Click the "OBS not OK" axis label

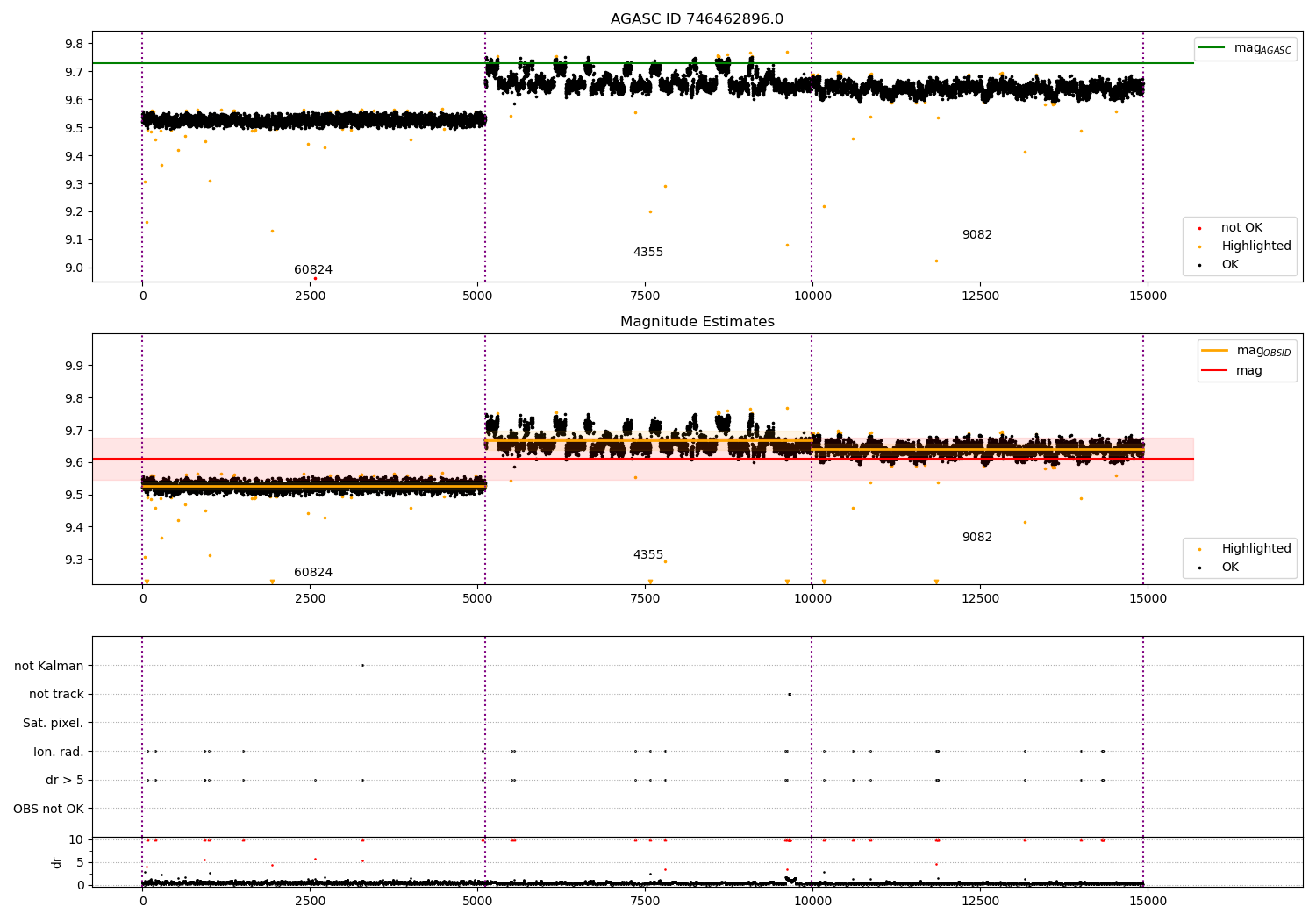48,809
